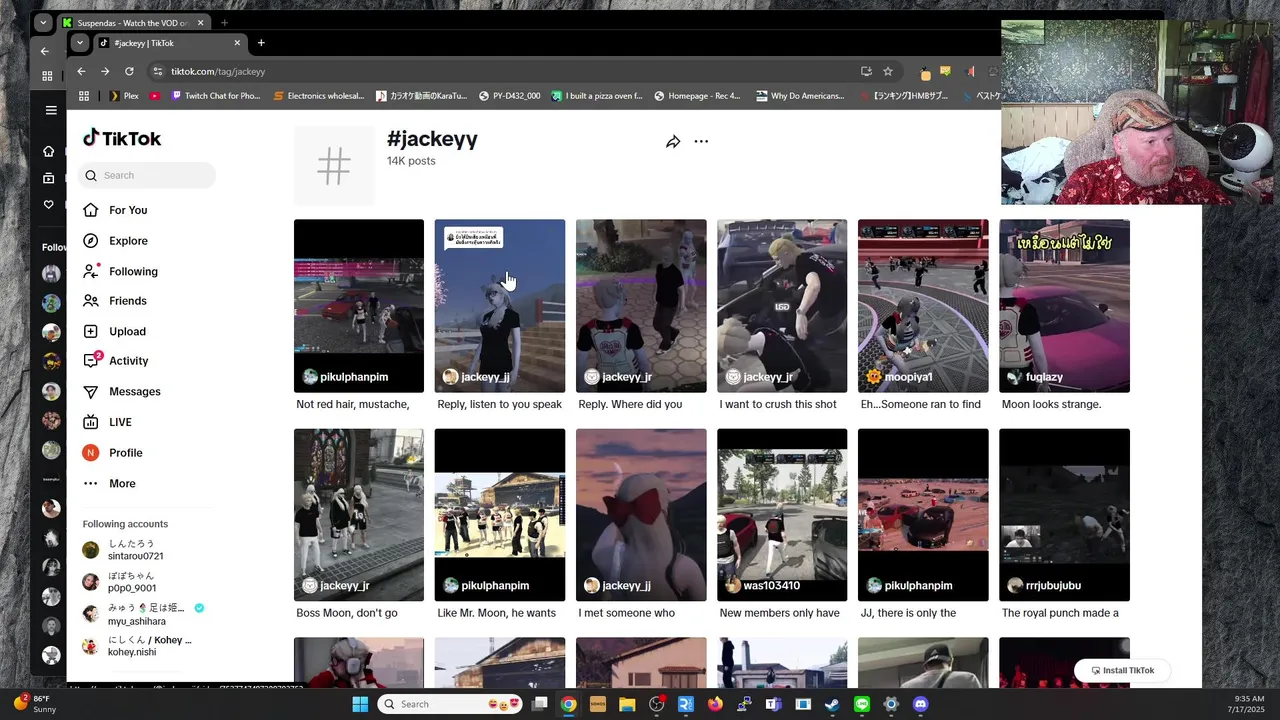The image size is (1280, 720).
Task: Click the share arrow for #jackeyy
Action: pyautogui.click(x=673, y=142)
